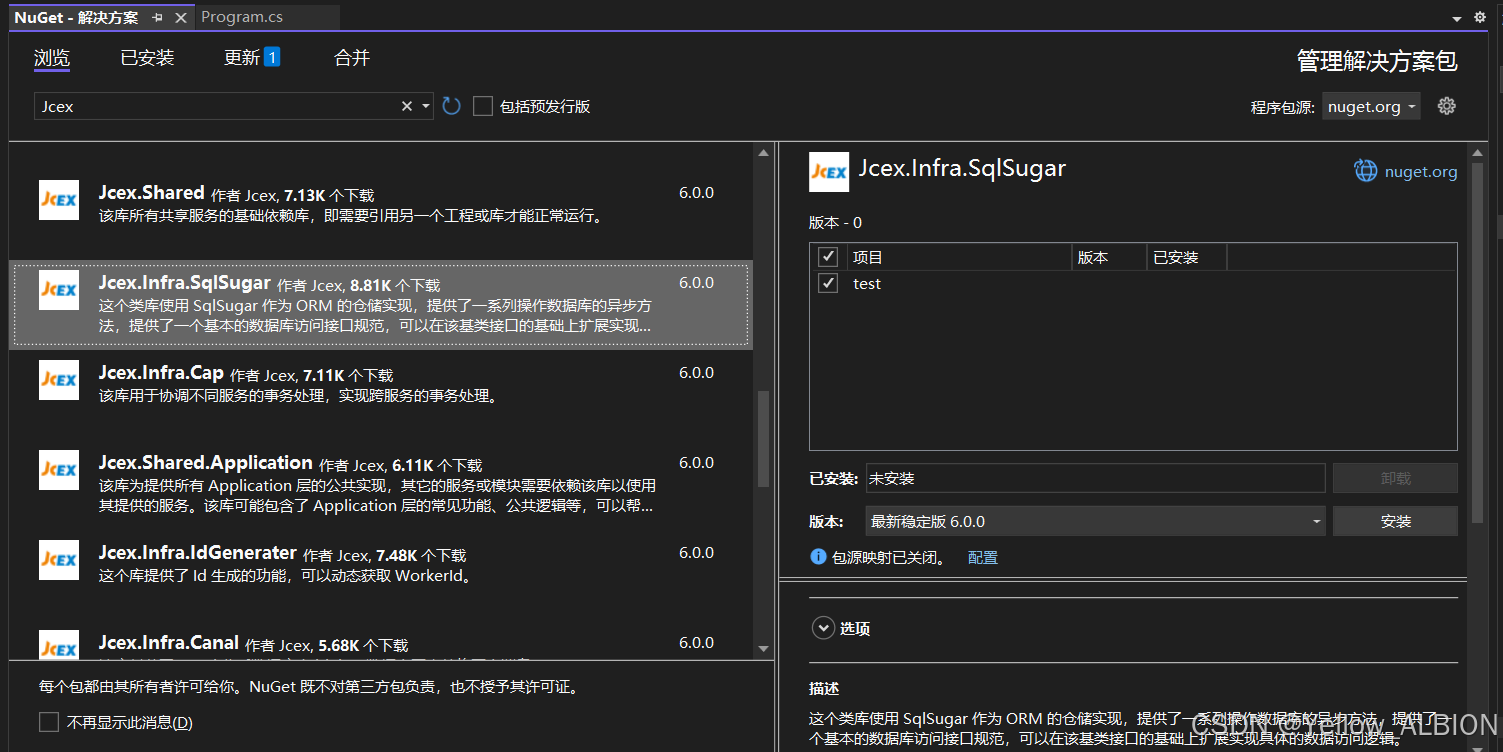Open the nuget.org package source dropdown
1503x752 pixels.
pos(1371,105)
